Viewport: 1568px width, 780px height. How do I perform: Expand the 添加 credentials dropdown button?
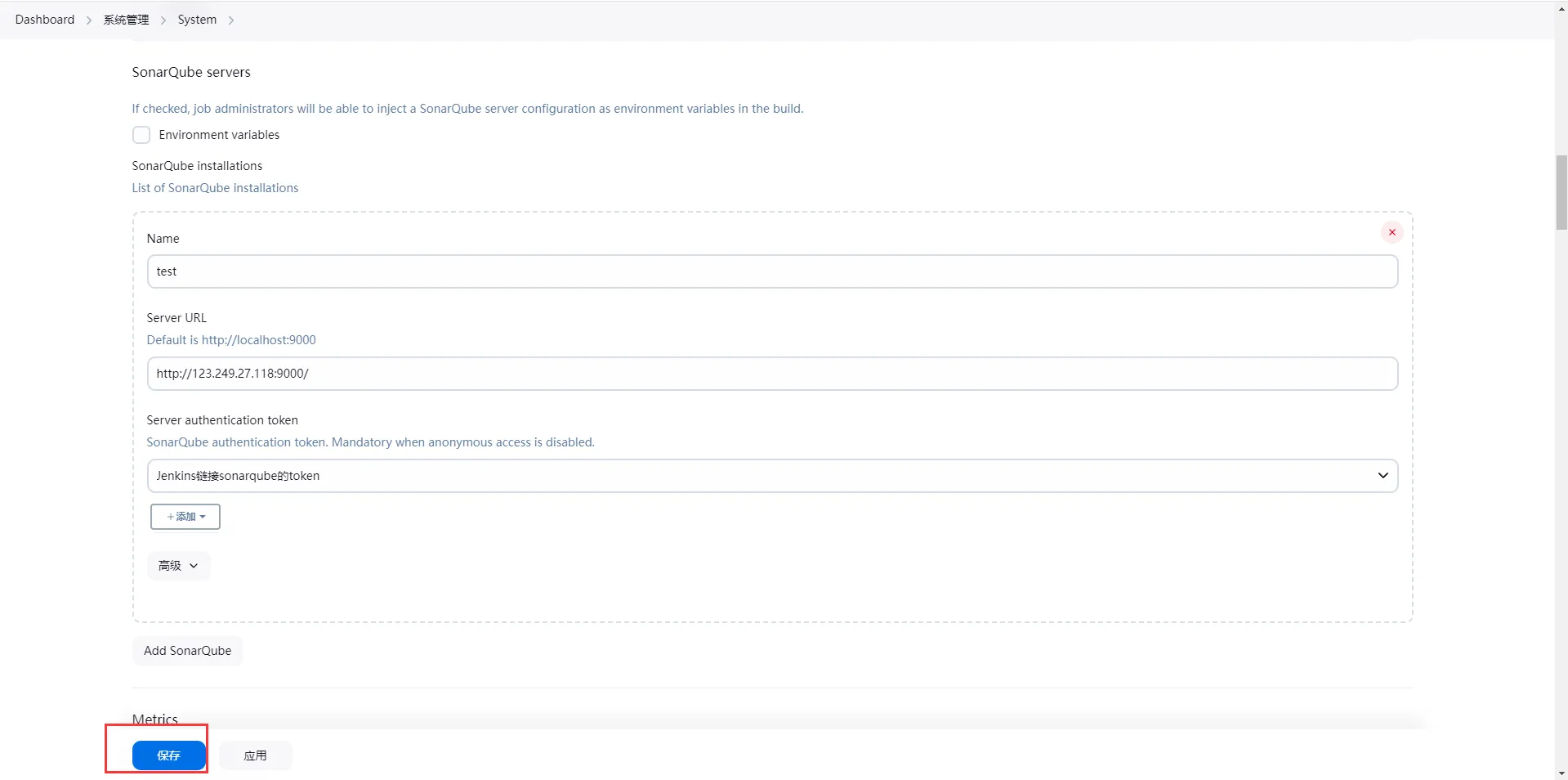pyautogui.click(x=185, y=517)
